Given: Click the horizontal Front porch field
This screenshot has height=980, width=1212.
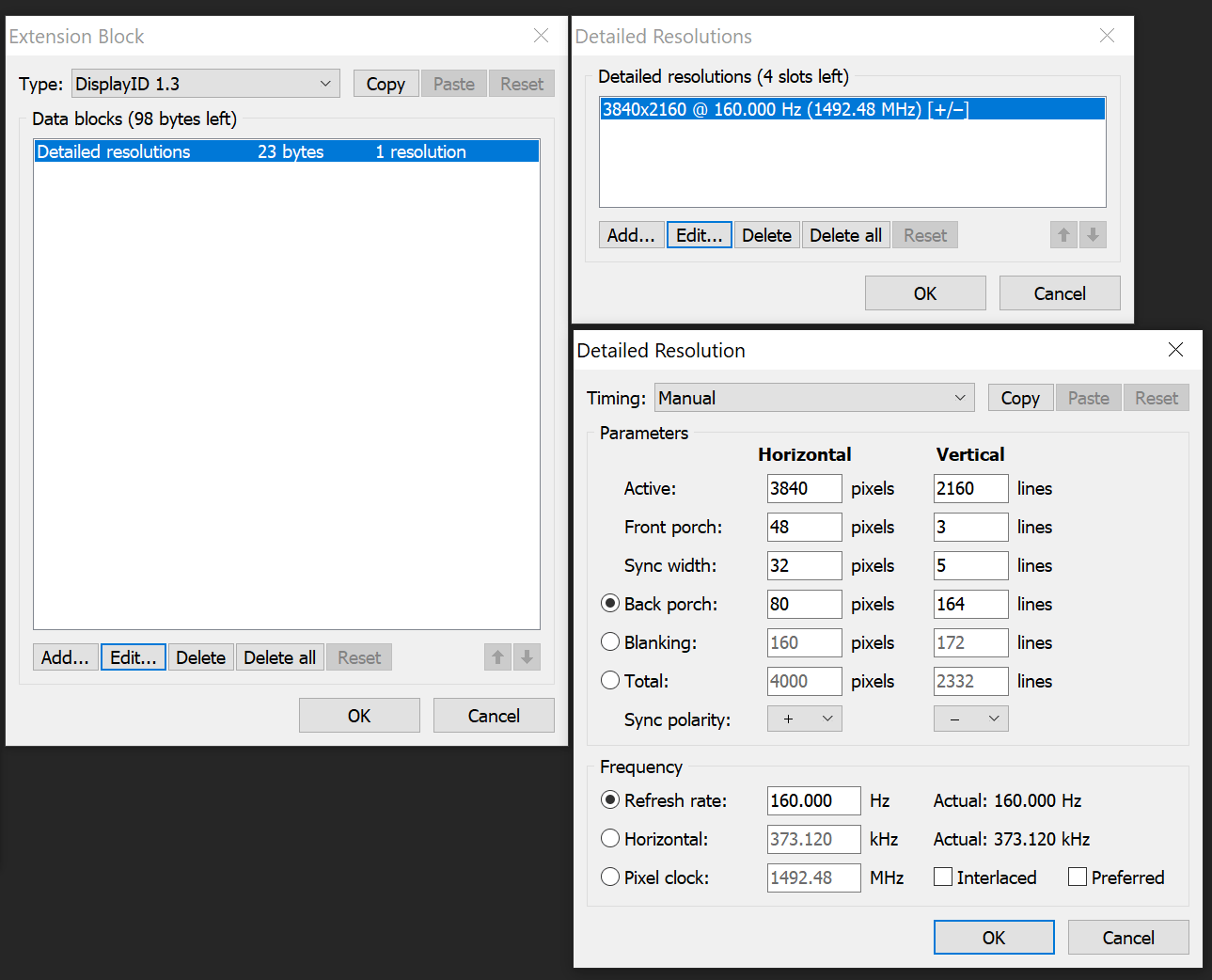Looking at the screenshot, I should pyautogui.click(x=804, y=527).
